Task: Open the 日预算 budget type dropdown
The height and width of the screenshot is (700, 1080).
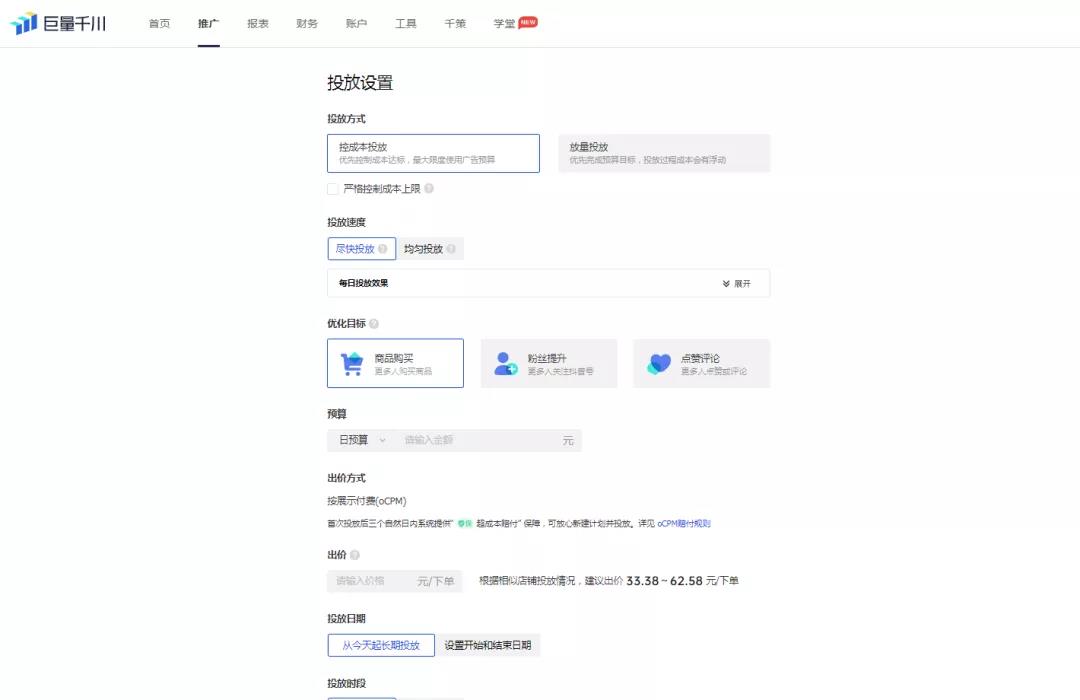Action: click(x=361, y=440)
